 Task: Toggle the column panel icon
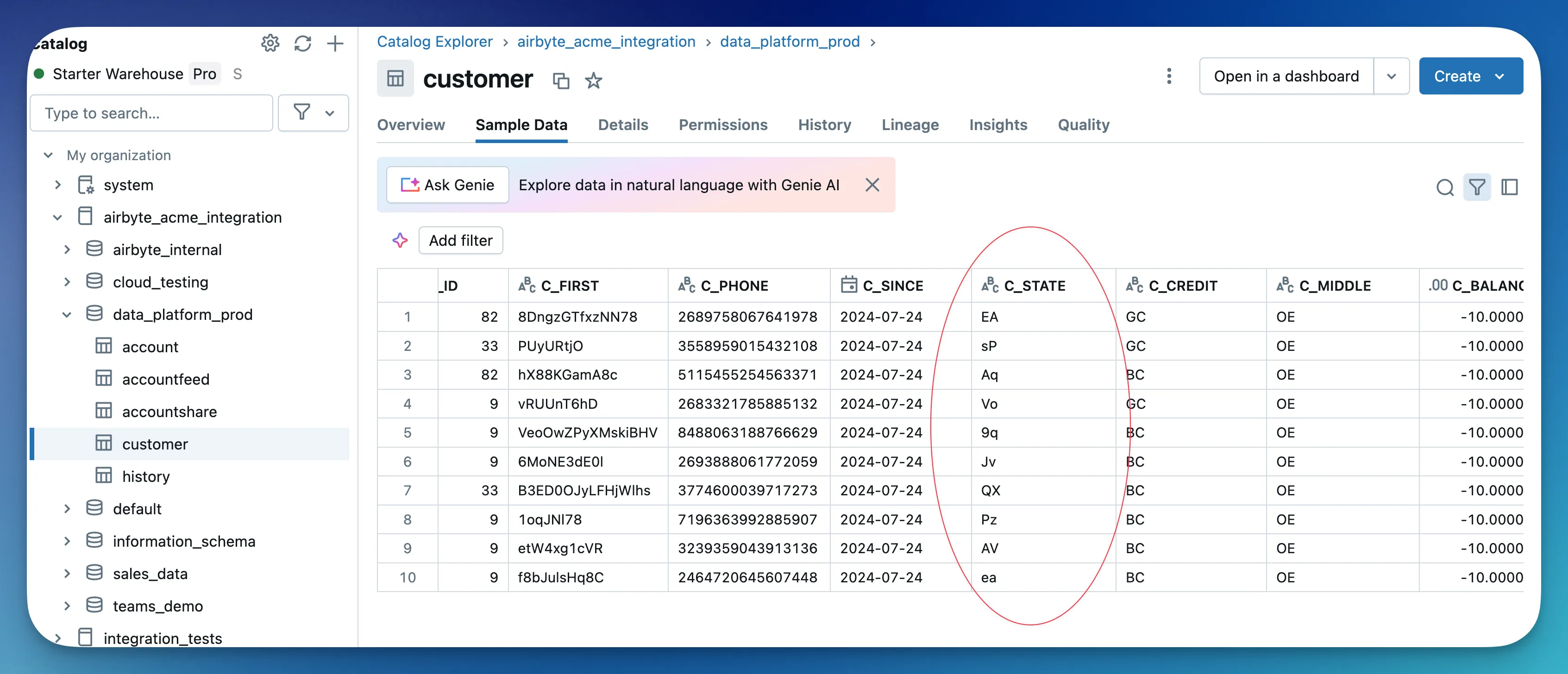click(1509, 187)
